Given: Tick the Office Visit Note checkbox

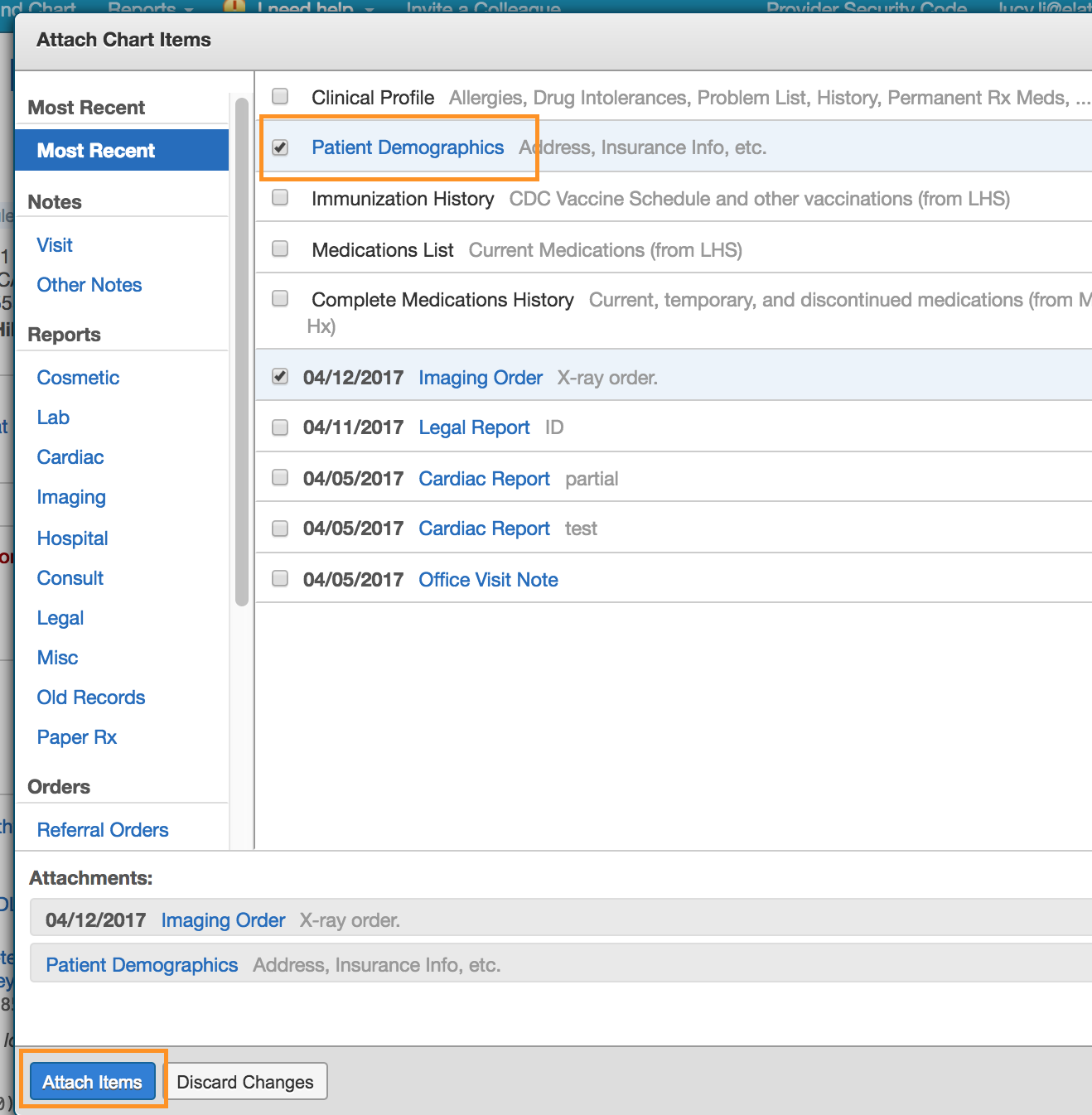Looking at the screenshot, I should [280, 578].
